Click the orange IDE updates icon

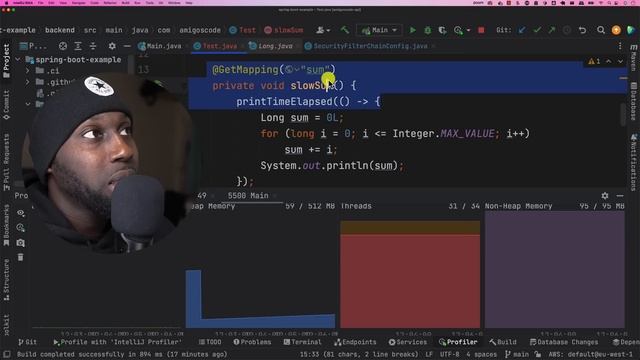point(616,30)
